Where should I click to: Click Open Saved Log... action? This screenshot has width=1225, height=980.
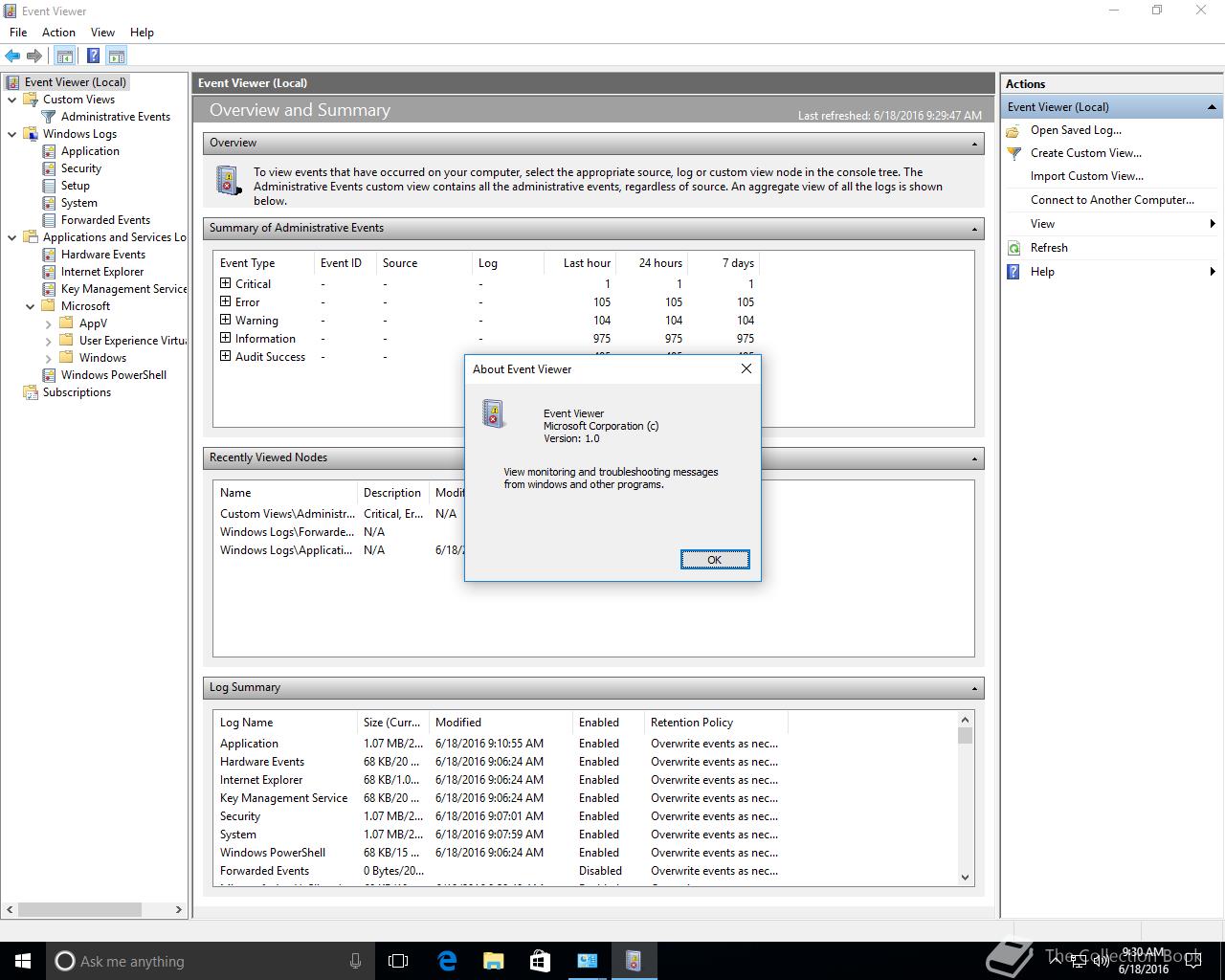pos(1076,130)
